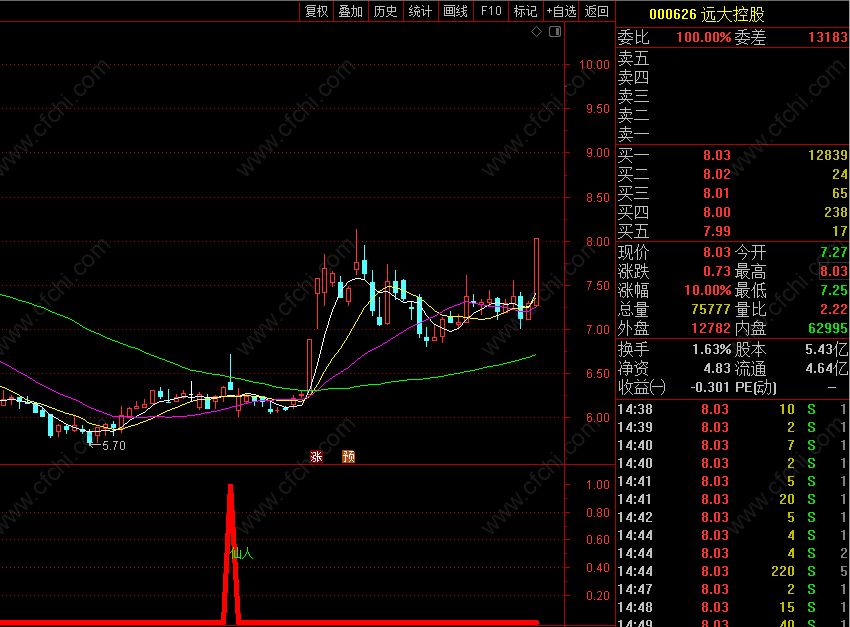Open the 历史 history view
The height and width of the screenshot is (627, 850).
385,11
